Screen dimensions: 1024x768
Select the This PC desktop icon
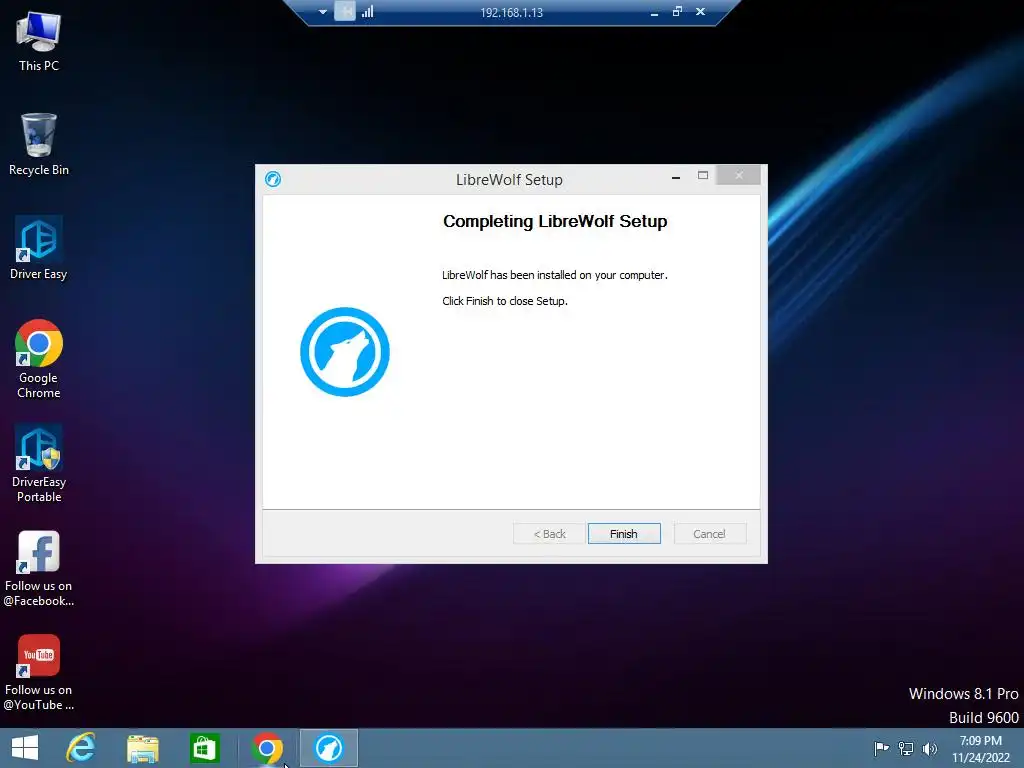pyautogui.click(x=39, y=42)
